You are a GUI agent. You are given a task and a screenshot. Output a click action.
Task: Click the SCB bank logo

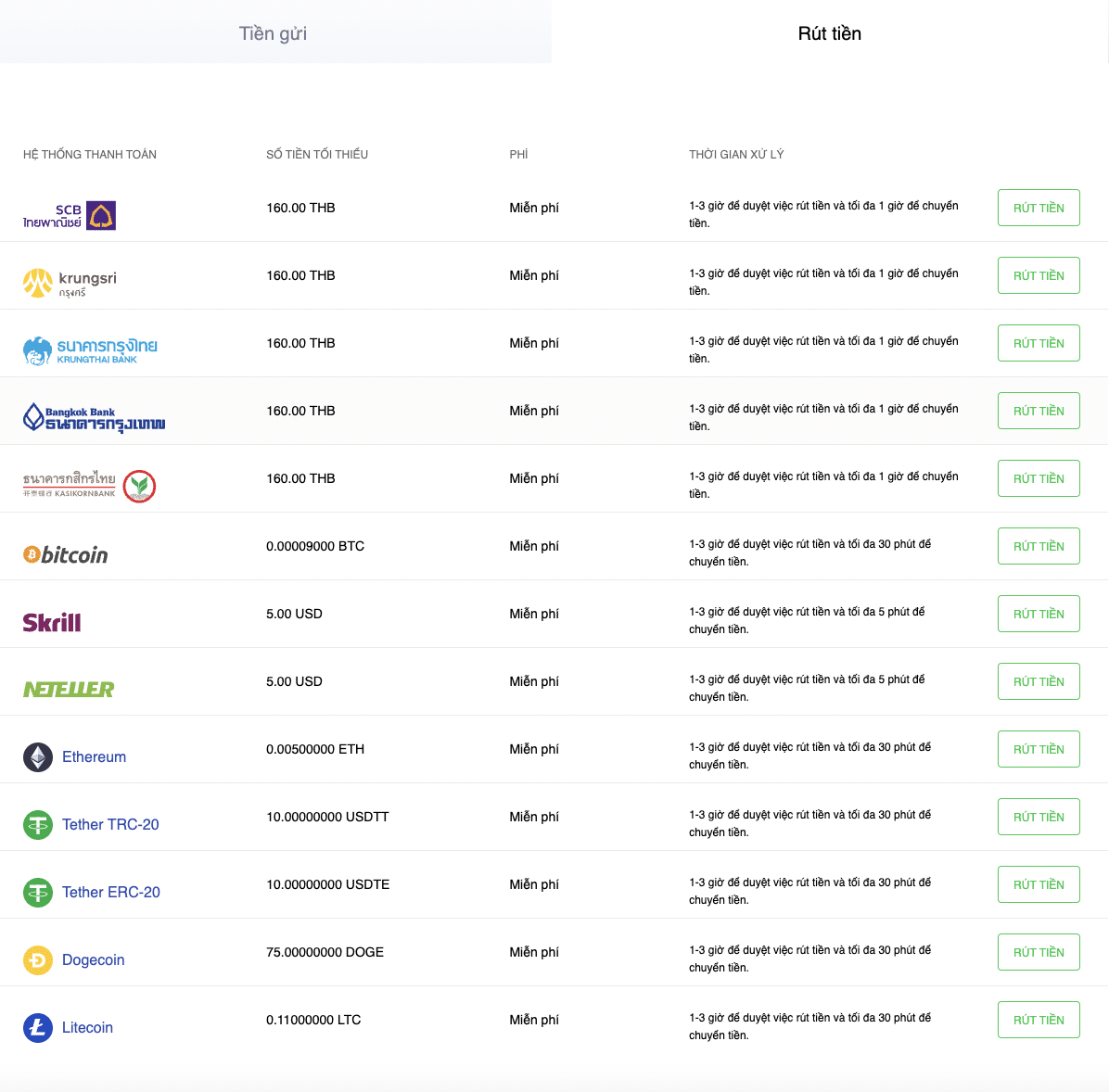(70, 216)
